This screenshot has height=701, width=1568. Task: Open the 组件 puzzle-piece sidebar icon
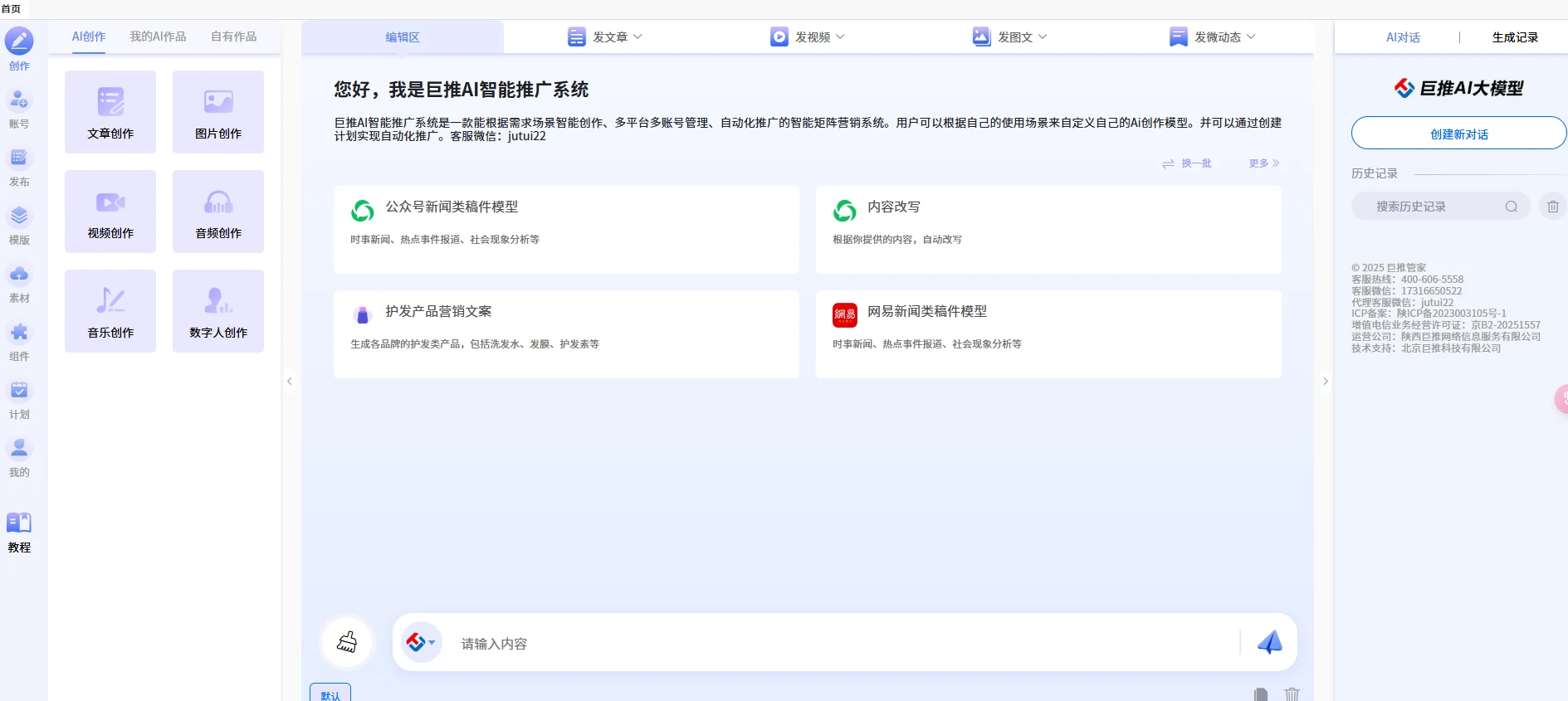[x=19, y=333]
